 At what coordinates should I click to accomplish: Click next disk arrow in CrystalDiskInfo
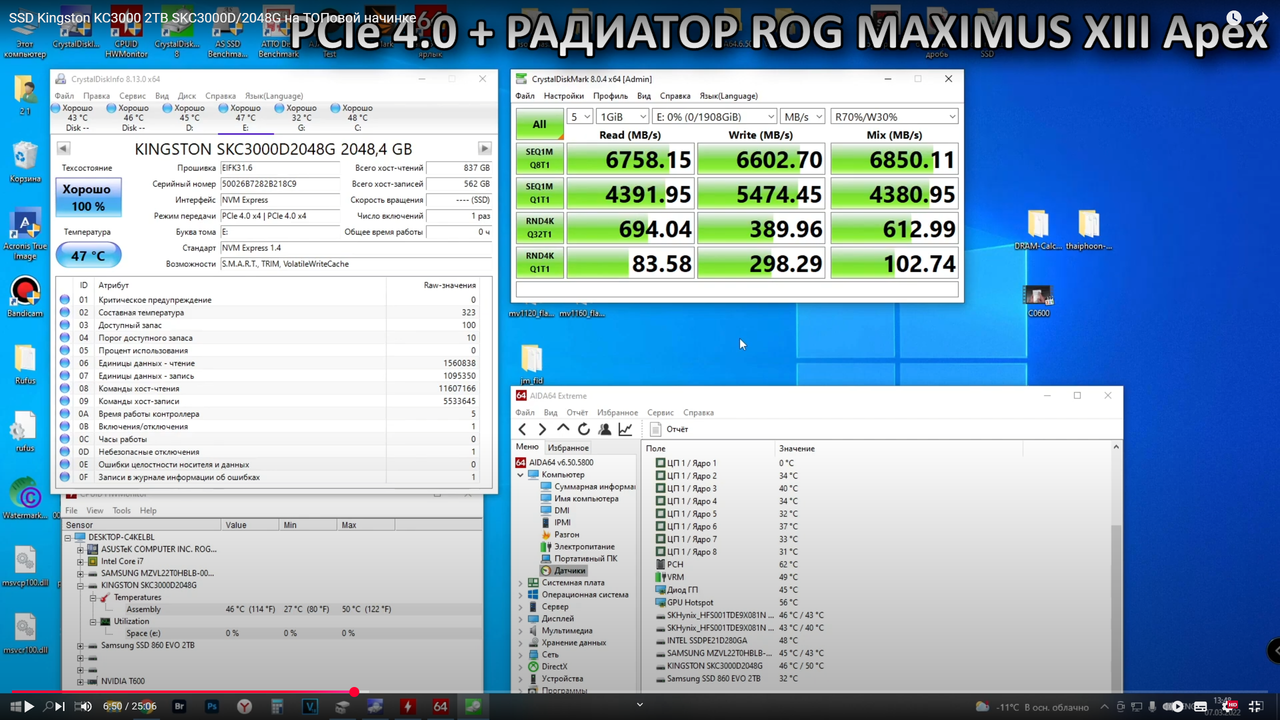[x=484, y=149]
